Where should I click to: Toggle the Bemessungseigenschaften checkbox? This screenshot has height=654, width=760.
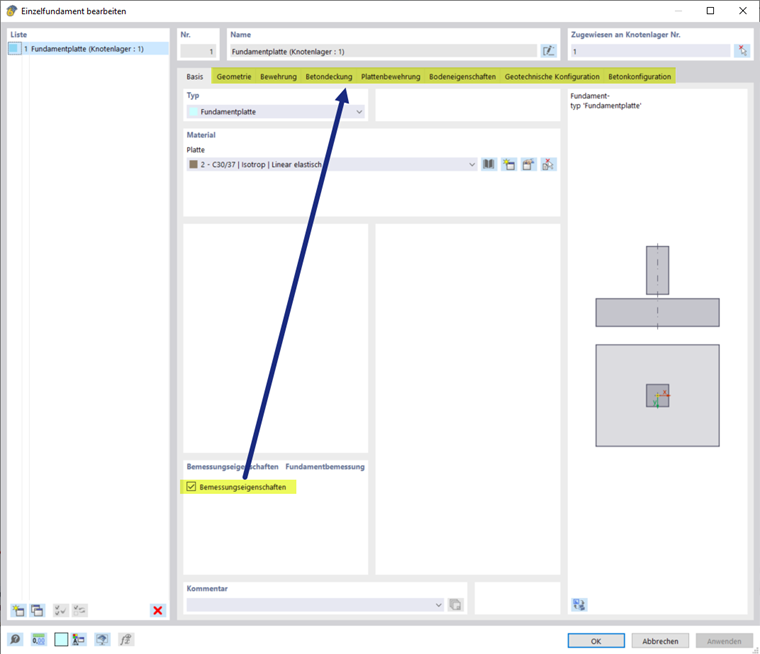pos(191,486)
